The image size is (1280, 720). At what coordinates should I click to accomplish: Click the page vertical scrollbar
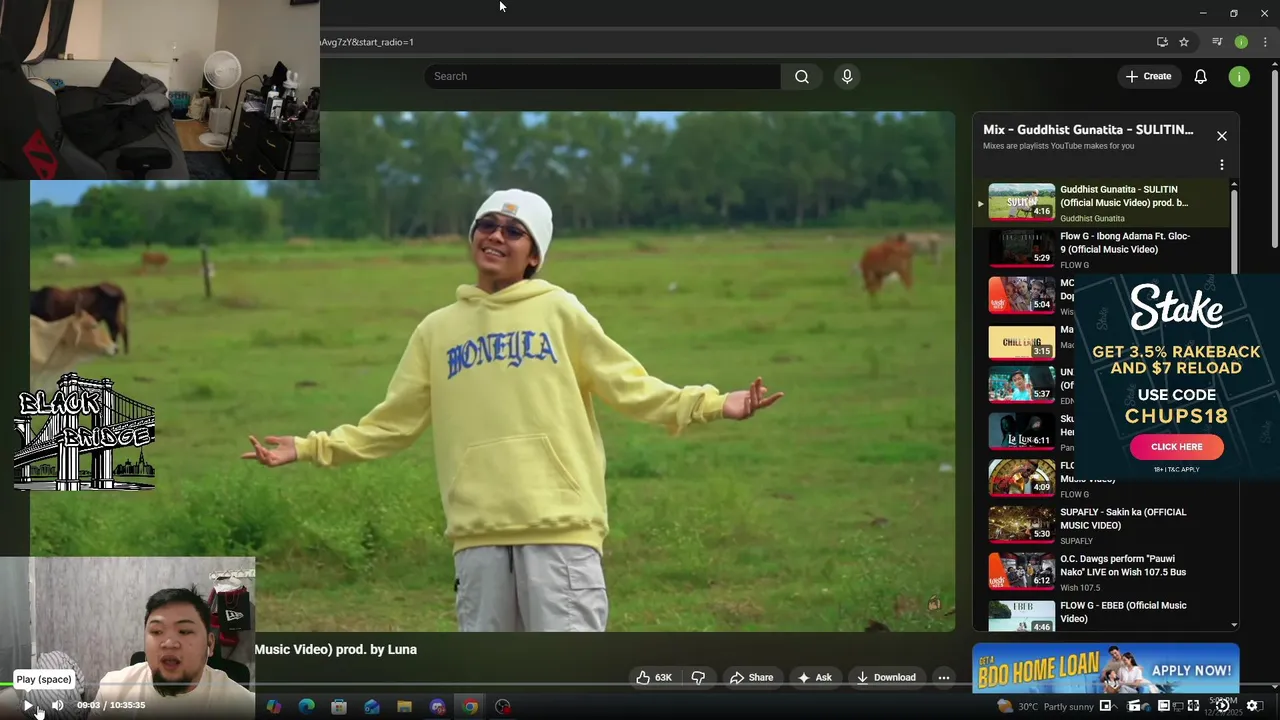[x=1274, y=160]
